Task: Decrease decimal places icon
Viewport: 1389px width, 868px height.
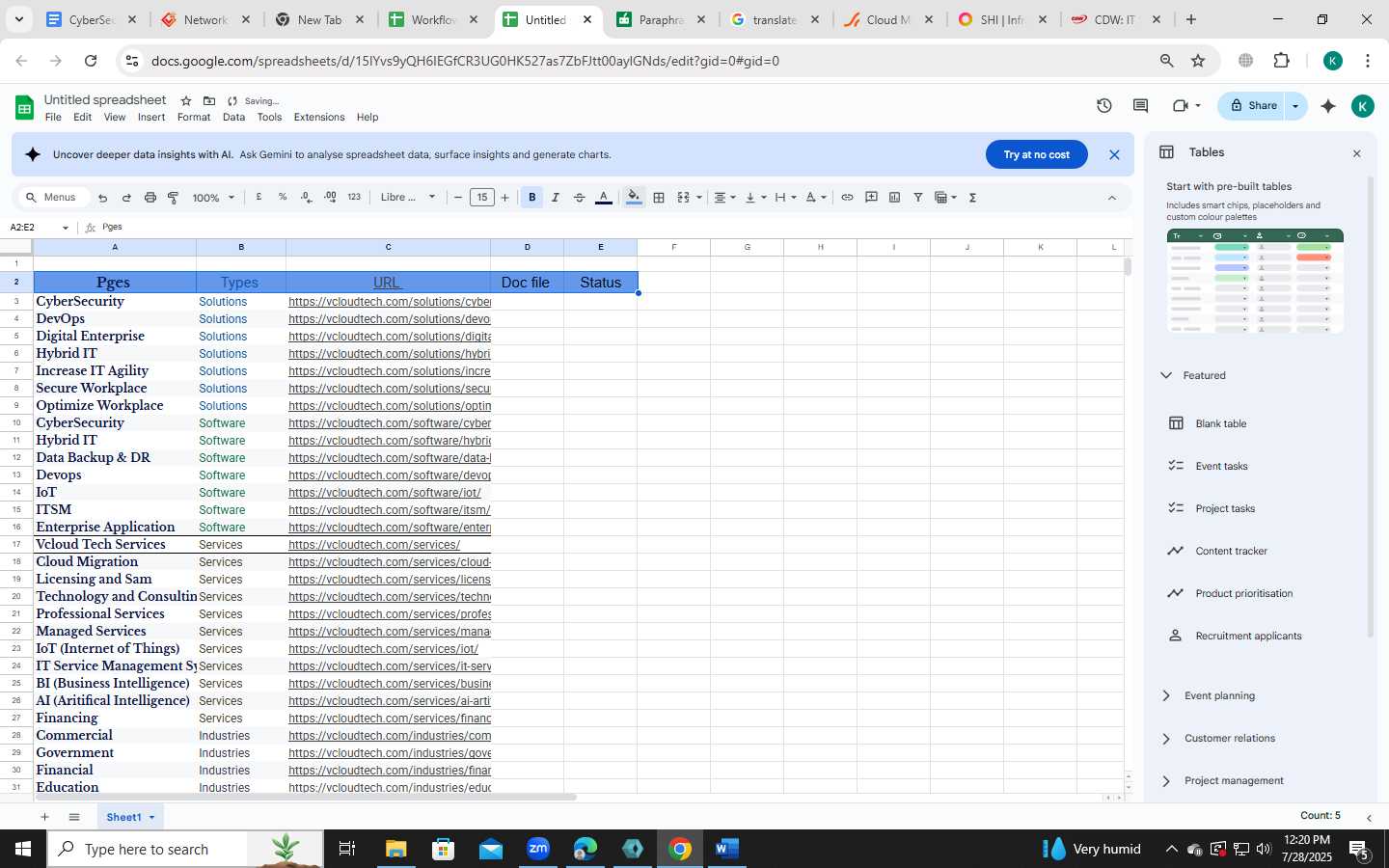Action: point(306,197)
